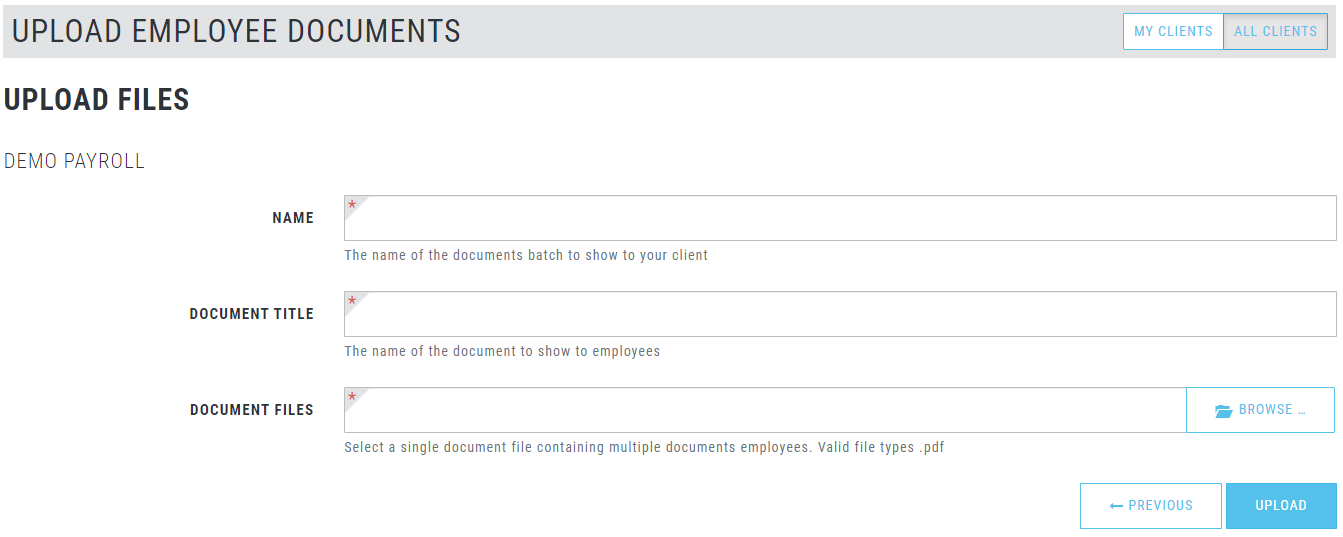Image resolution: width=1343 pixels, height=537 pixels.
Task: Click the DOCUMENT TITLE label
Action: coord(252,314)
